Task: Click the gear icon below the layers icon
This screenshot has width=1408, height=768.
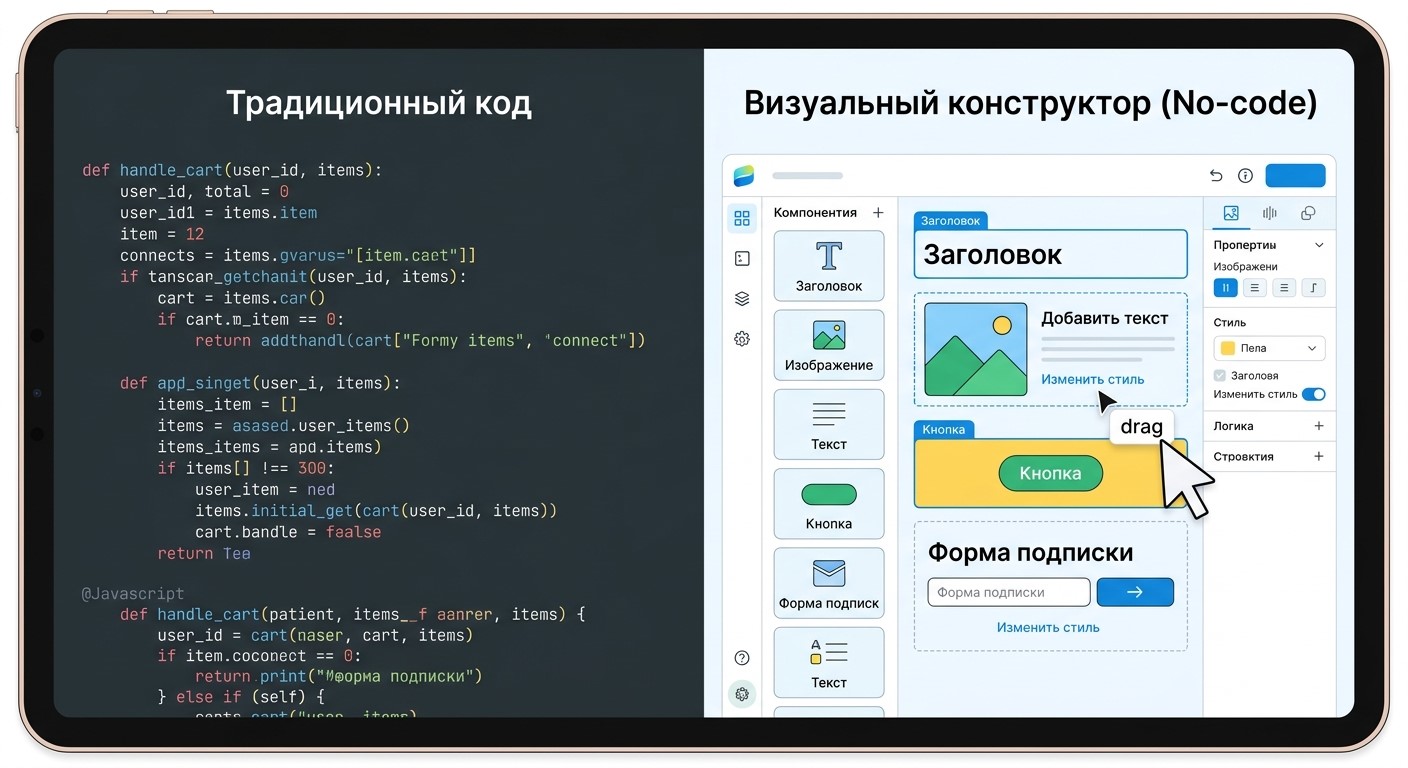Action: tap(742, 339)
